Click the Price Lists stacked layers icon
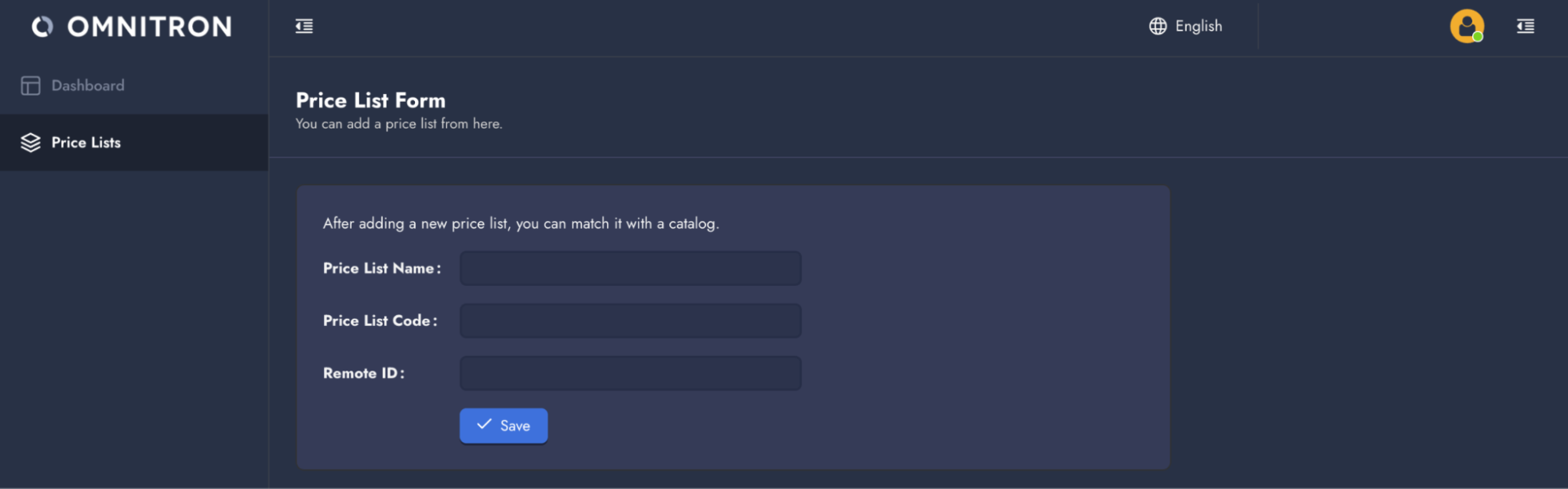Viewport: 1568px width, 489px height. [x=31, y=143]
